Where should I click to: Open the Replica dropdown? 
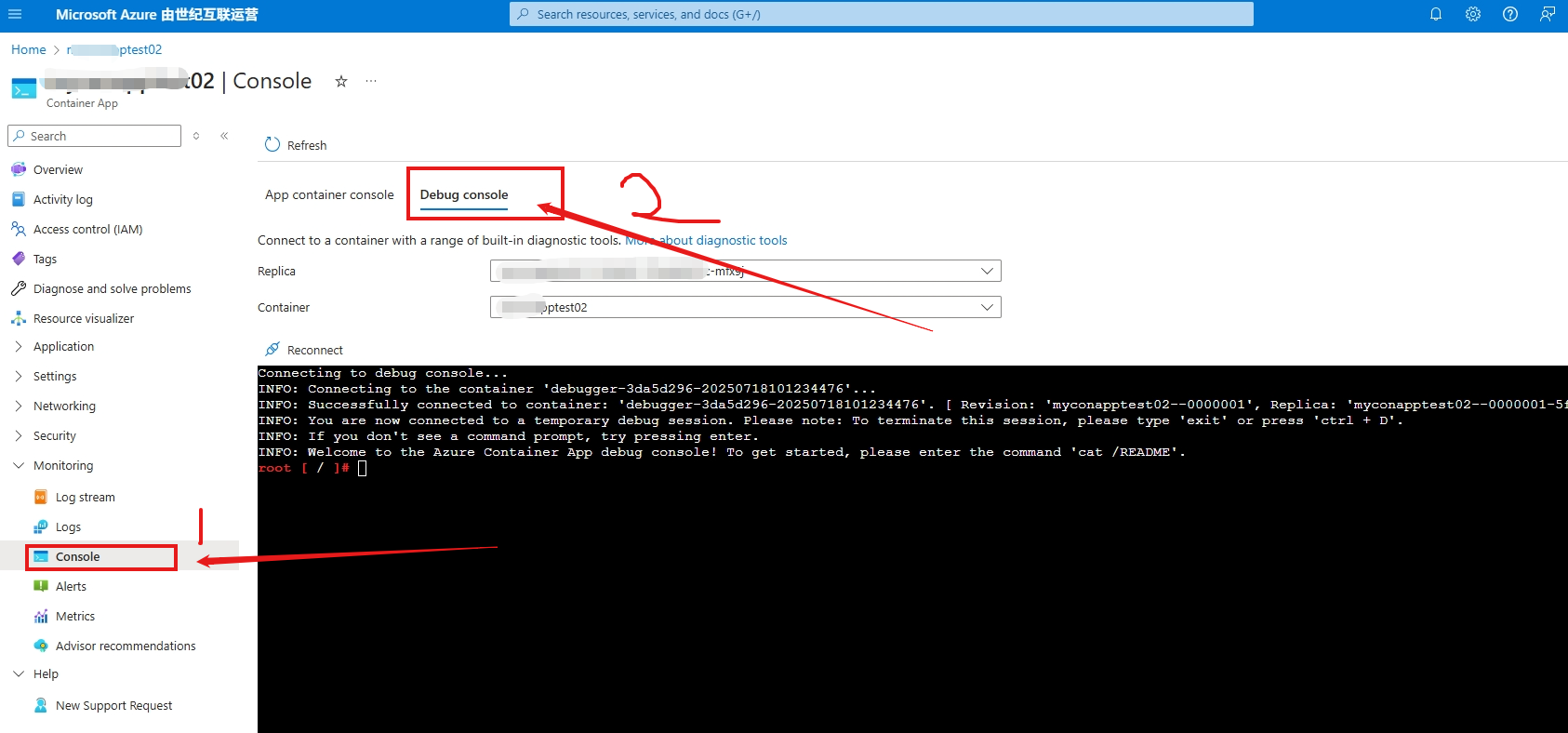pos(745,271)
